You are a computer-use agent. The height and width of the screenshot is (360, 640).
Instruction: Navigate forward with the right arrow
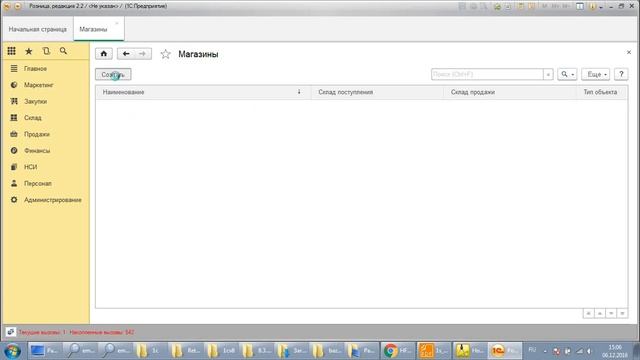142,54
